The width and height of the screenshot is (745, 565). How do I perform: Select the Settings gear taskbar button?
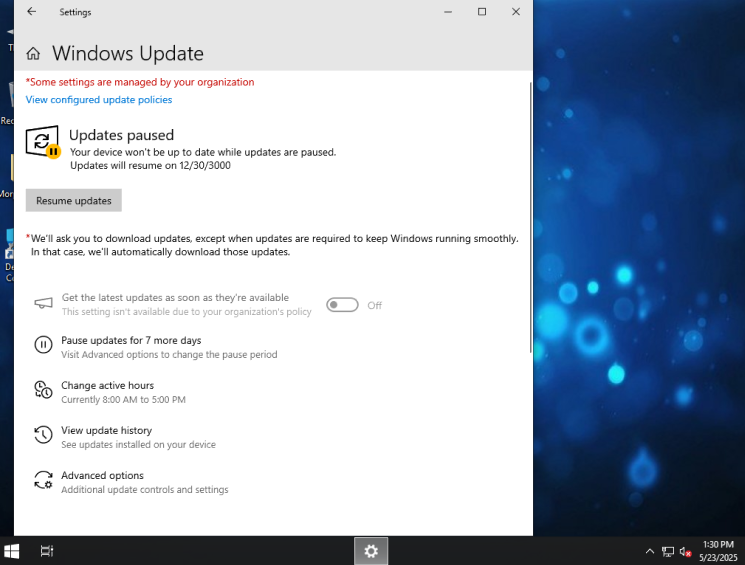pyautogui.click(x=371, y=551)
